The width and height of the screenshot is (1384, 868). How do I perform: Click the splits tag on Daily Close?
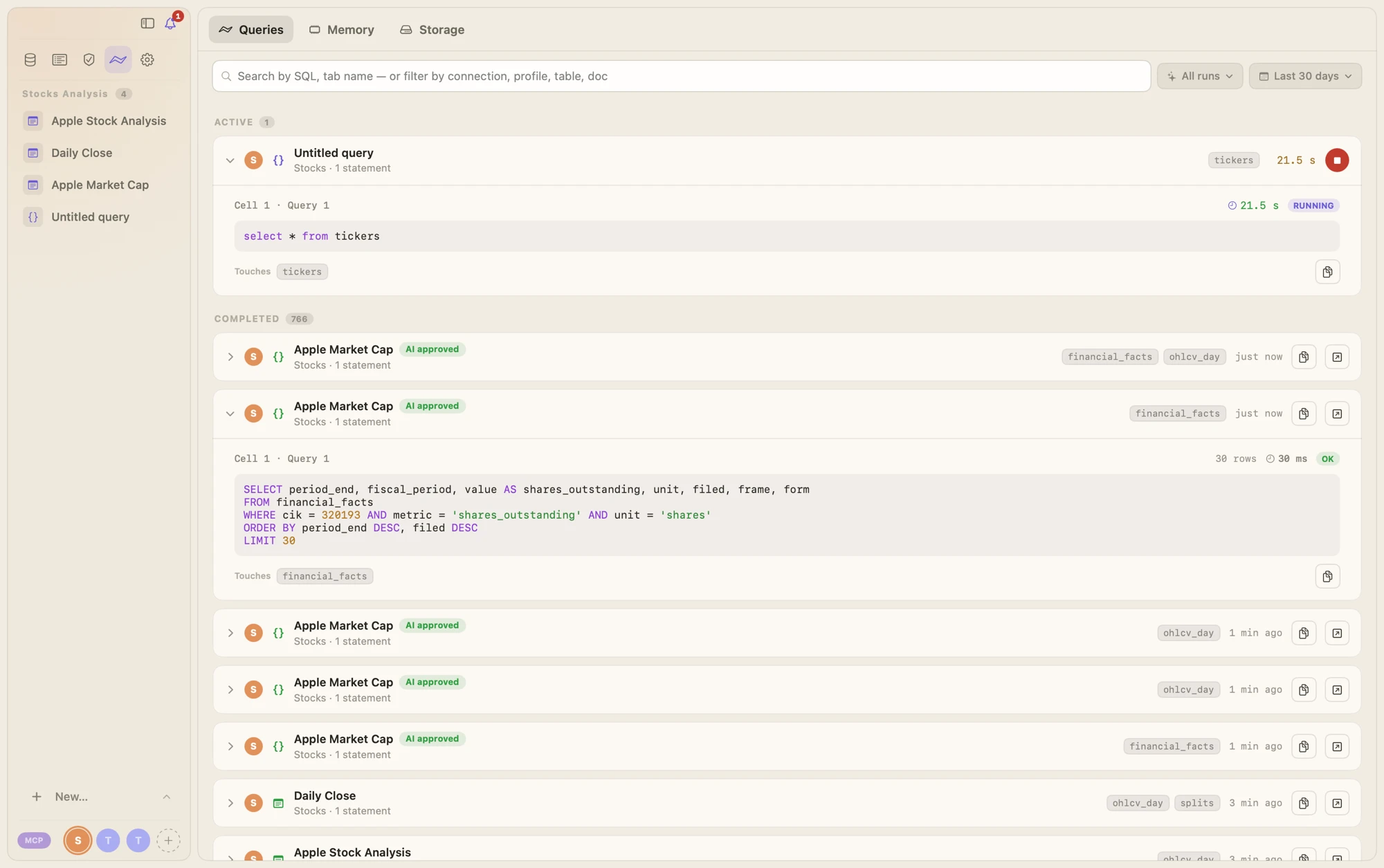tap(1197, 803)
